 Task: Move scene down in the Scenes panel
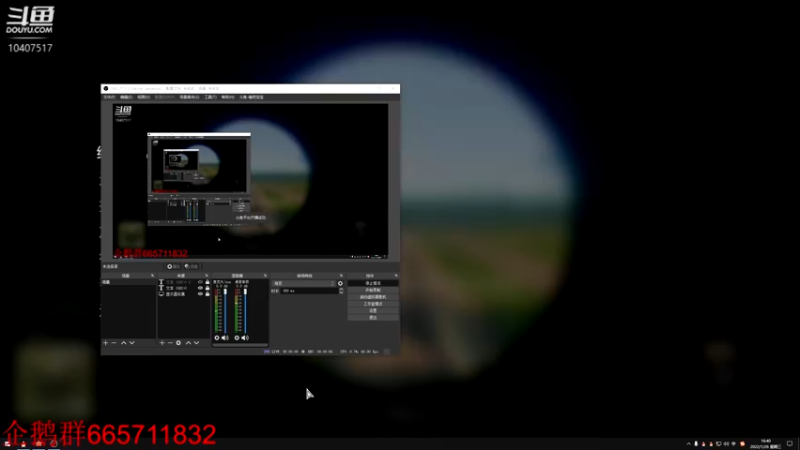tap(132, 343)
